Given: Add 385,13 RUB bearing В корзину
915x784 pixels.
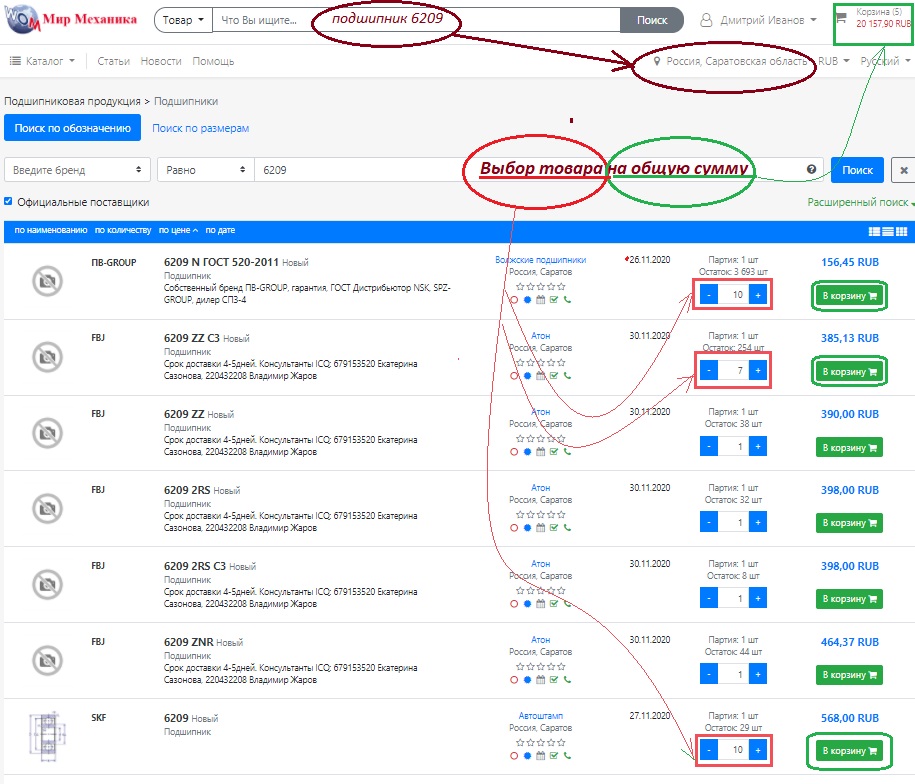Looking at the screenshot, I should [850, 372].
